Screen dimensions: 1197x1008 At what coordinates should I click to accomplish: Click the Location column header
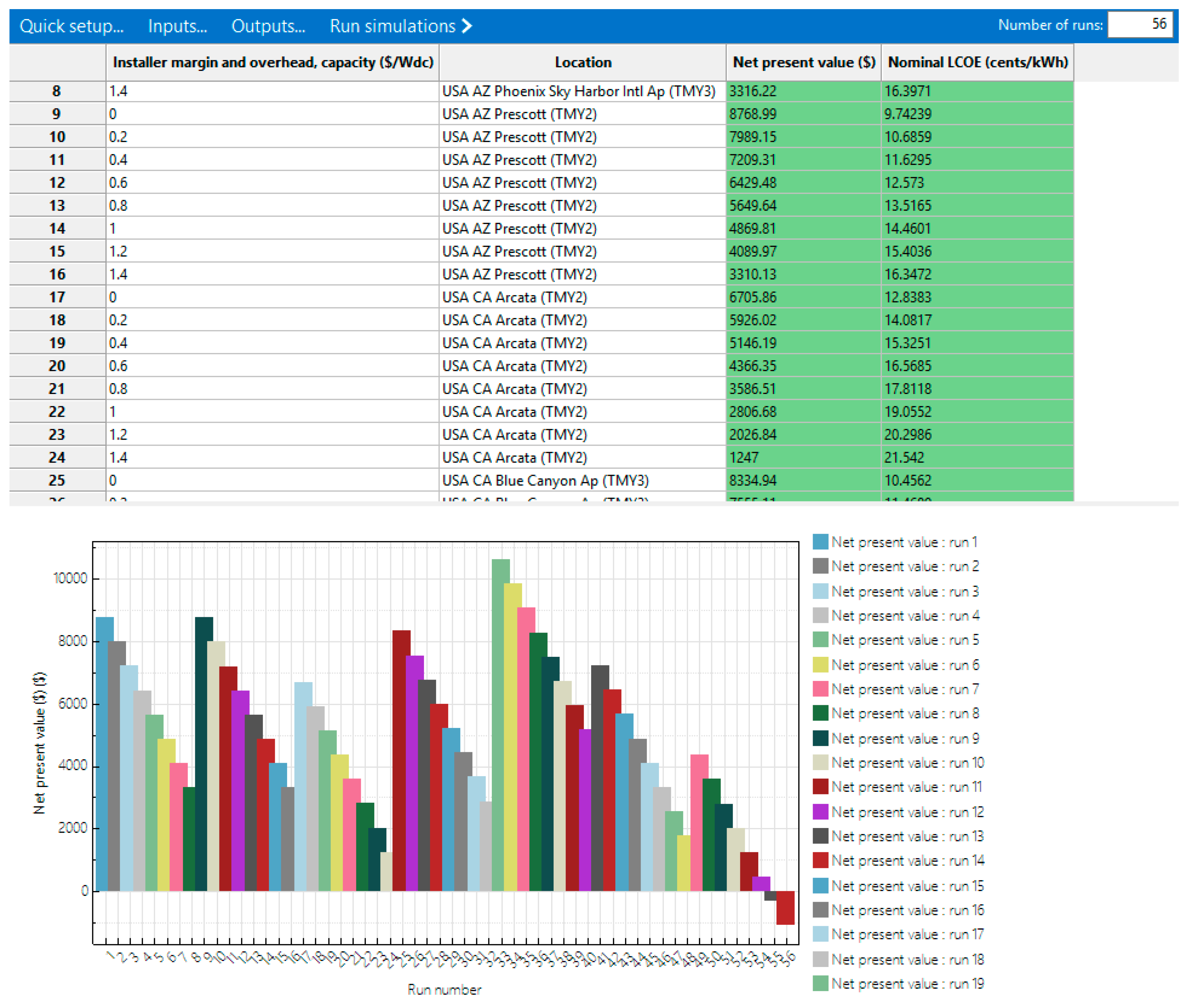pyautogui.click(x=582, y=62)
